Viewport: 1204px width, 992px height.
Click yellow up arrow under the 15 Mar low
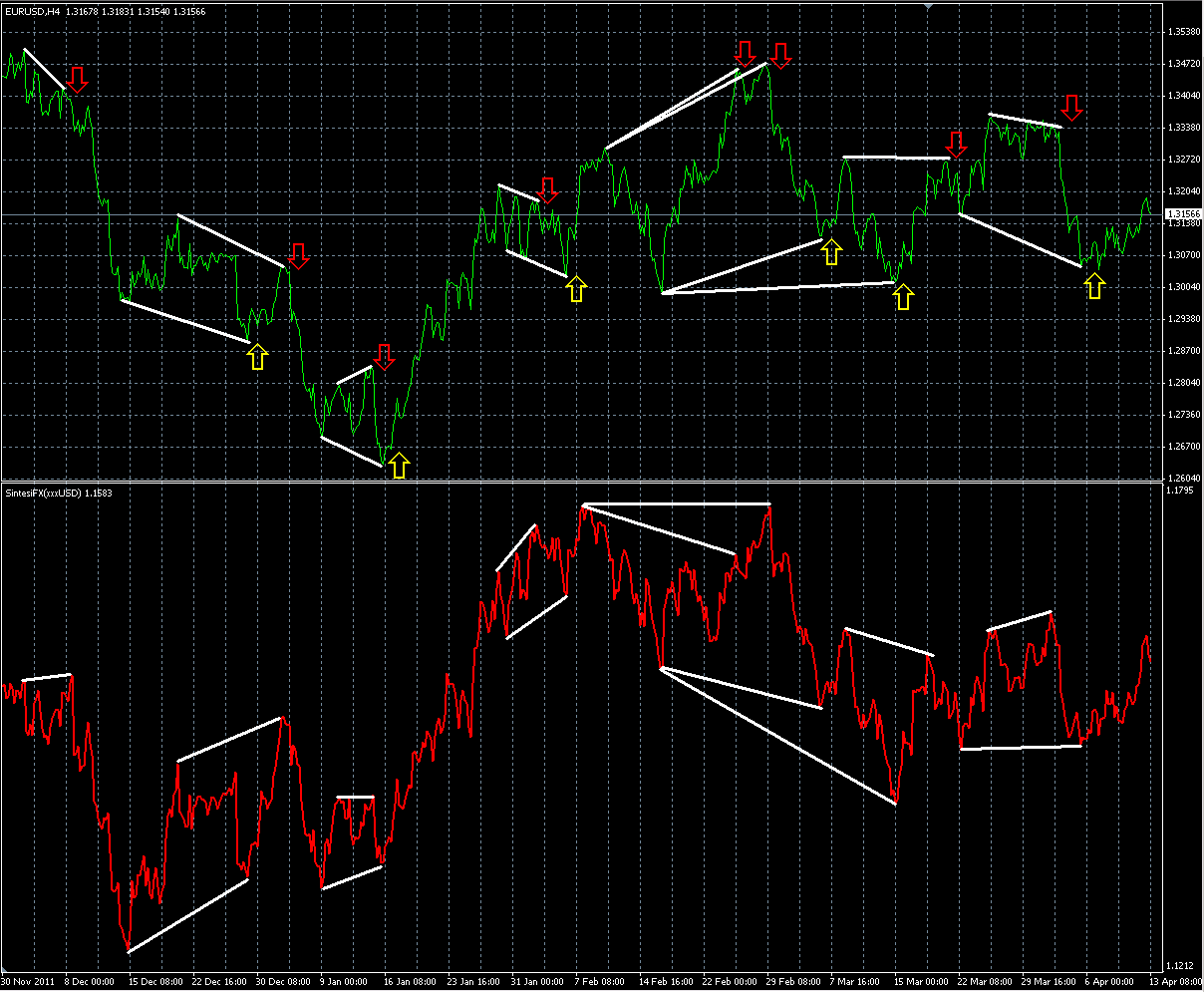[x=903, y=297]
